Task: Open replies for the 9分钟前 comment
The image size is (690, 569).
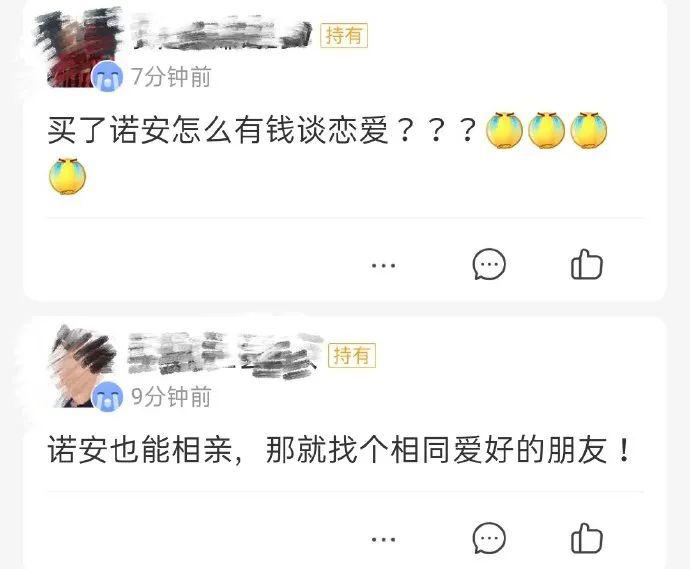Action: tap(489, 538)
